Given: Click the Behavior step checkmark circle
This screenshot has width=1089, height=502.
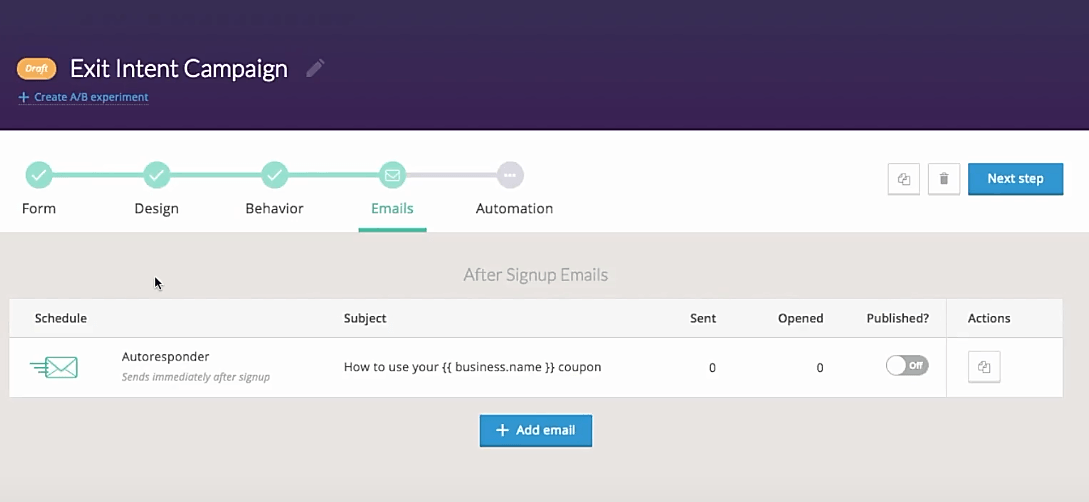Looking at the screenshot, I should tap(275, 175).
